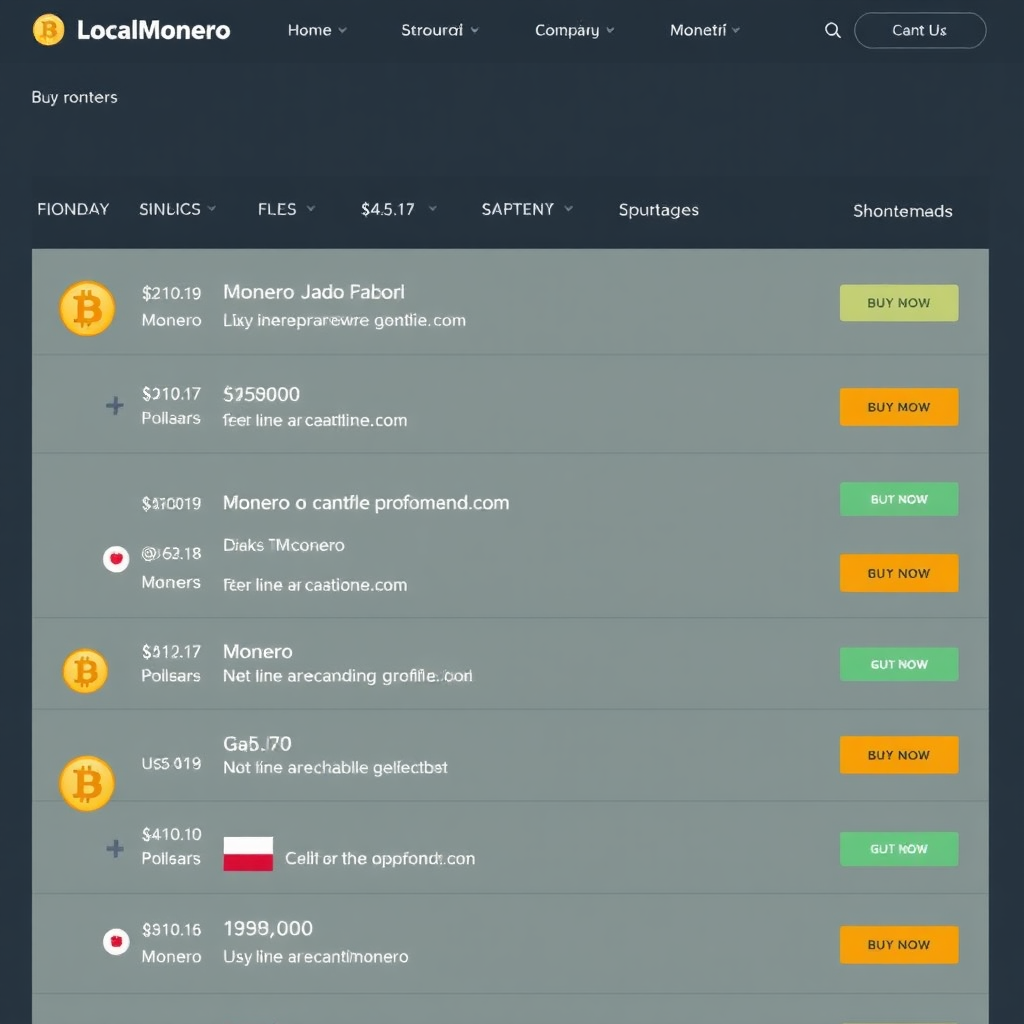Expand the Strourai menu chevron

475,30
